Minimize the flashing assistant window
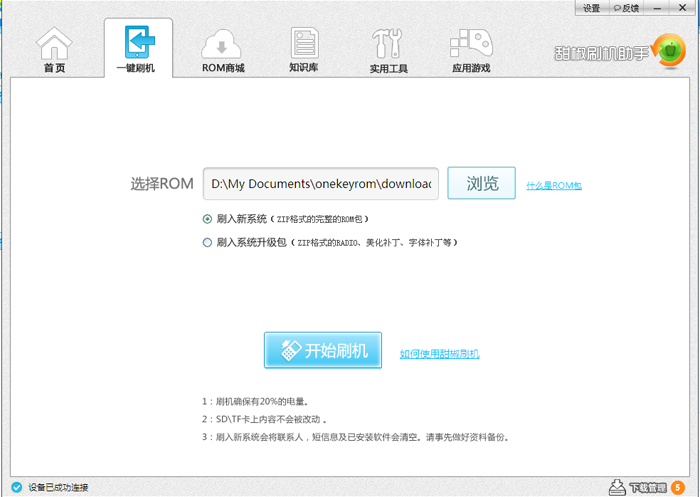 point(657,8)
